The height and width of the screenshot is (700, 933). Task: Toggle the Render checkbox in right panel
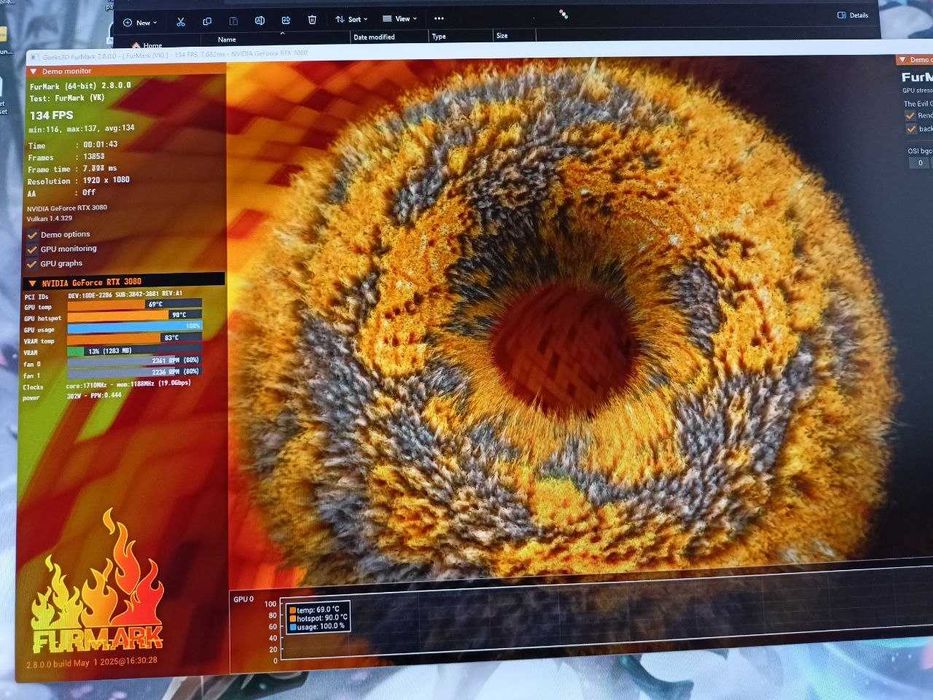[x=910, y=115]
